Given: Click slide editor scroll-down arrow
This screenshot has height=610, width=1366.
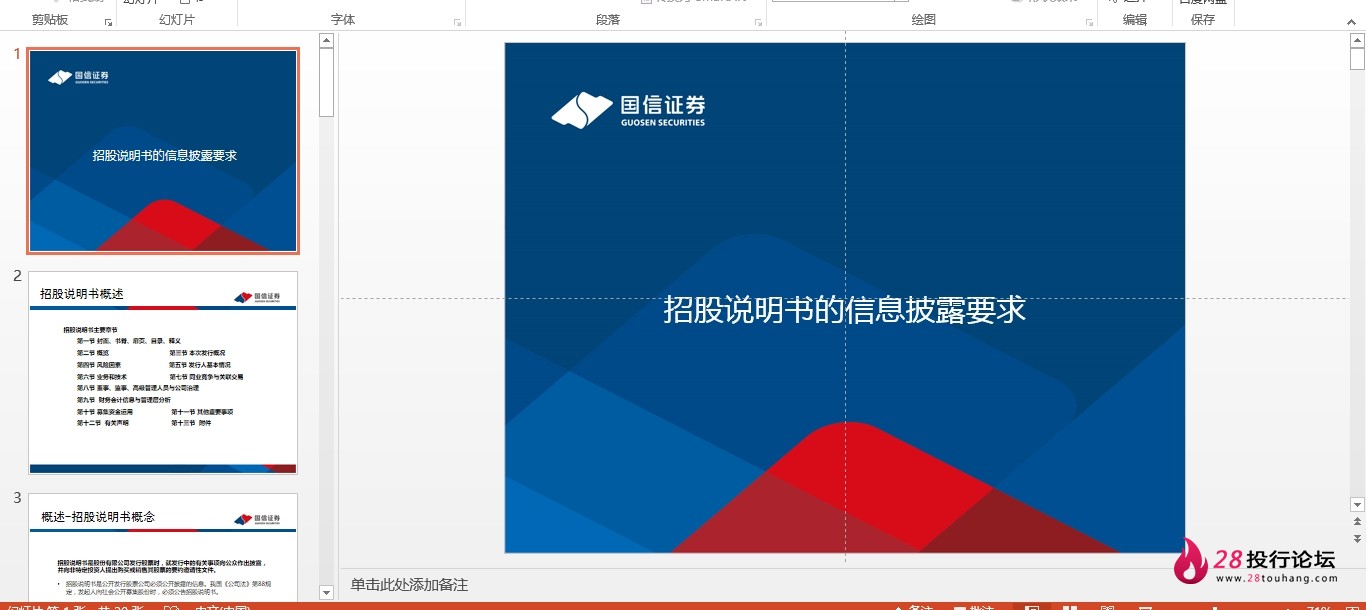Looking at the screenshot, I should pyautogui.click(x=1357, y=505).
